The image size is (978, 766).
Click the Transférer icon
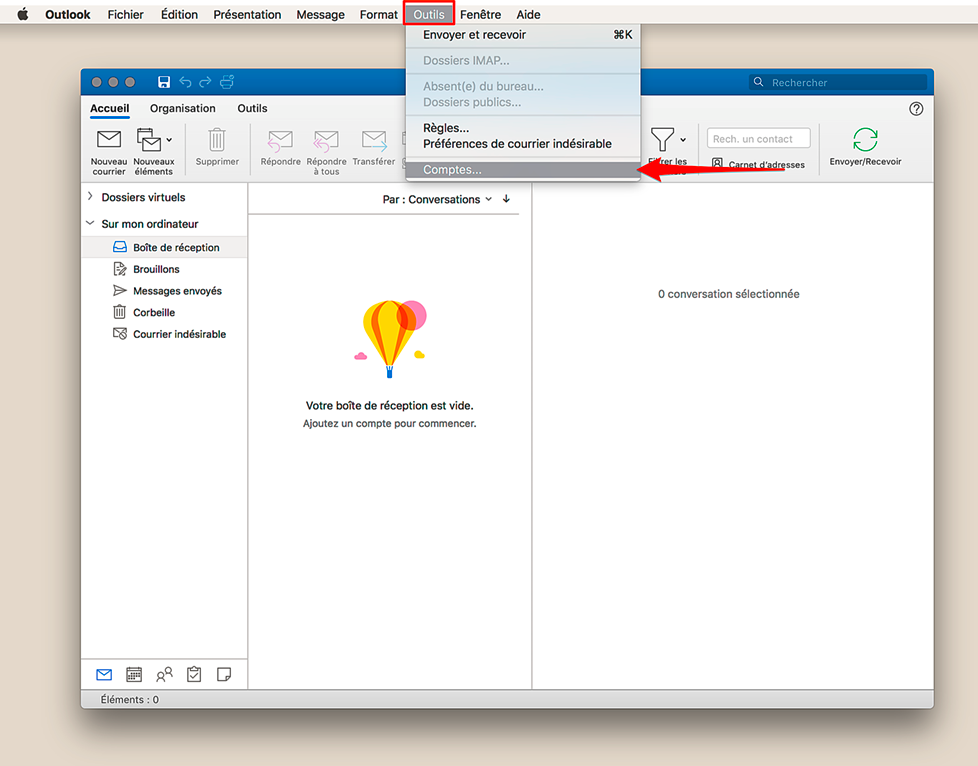374,141
